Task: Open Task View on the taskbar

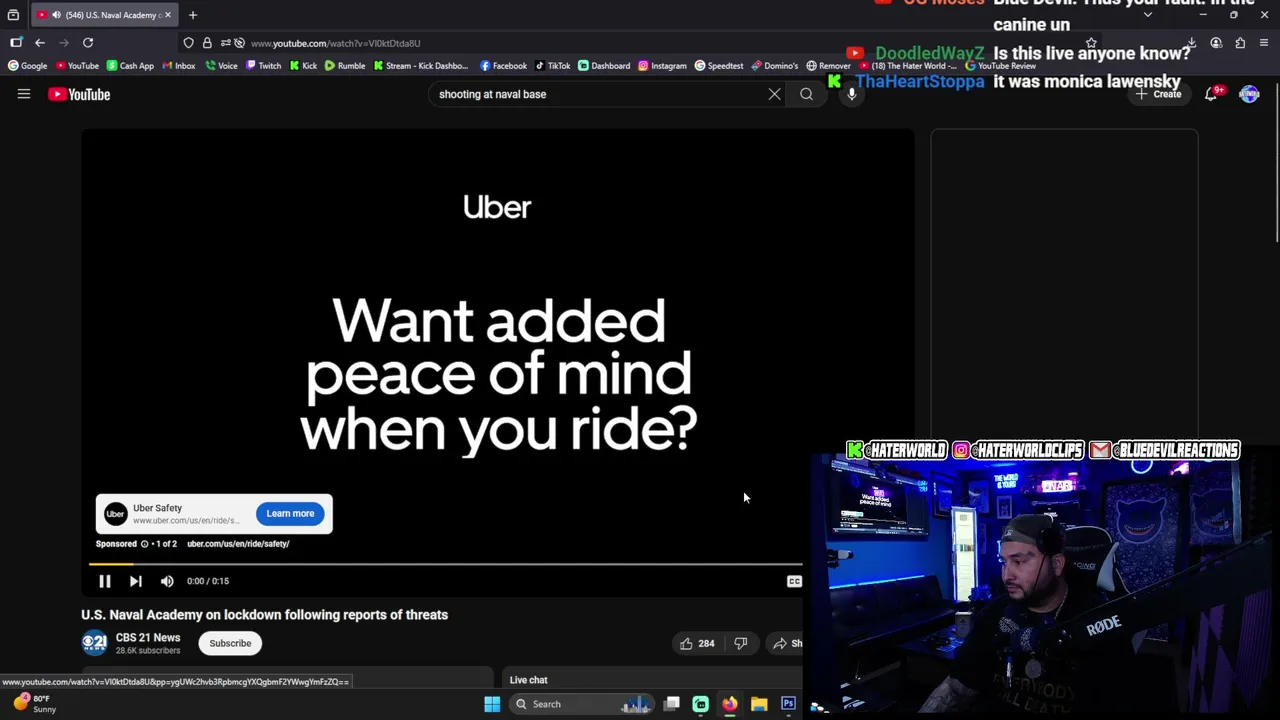Action: [x=672, y=704]
